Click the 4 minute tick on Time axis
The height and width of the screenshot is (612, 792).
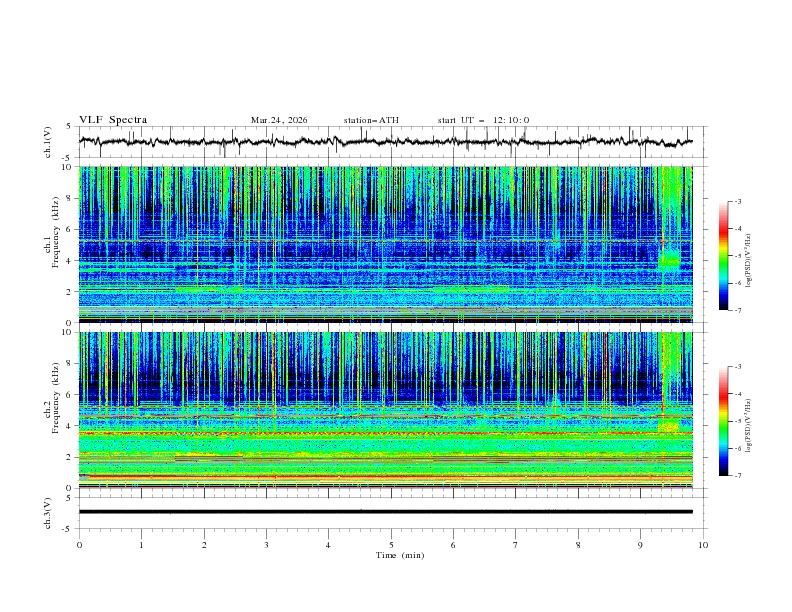tap(329, 545)
